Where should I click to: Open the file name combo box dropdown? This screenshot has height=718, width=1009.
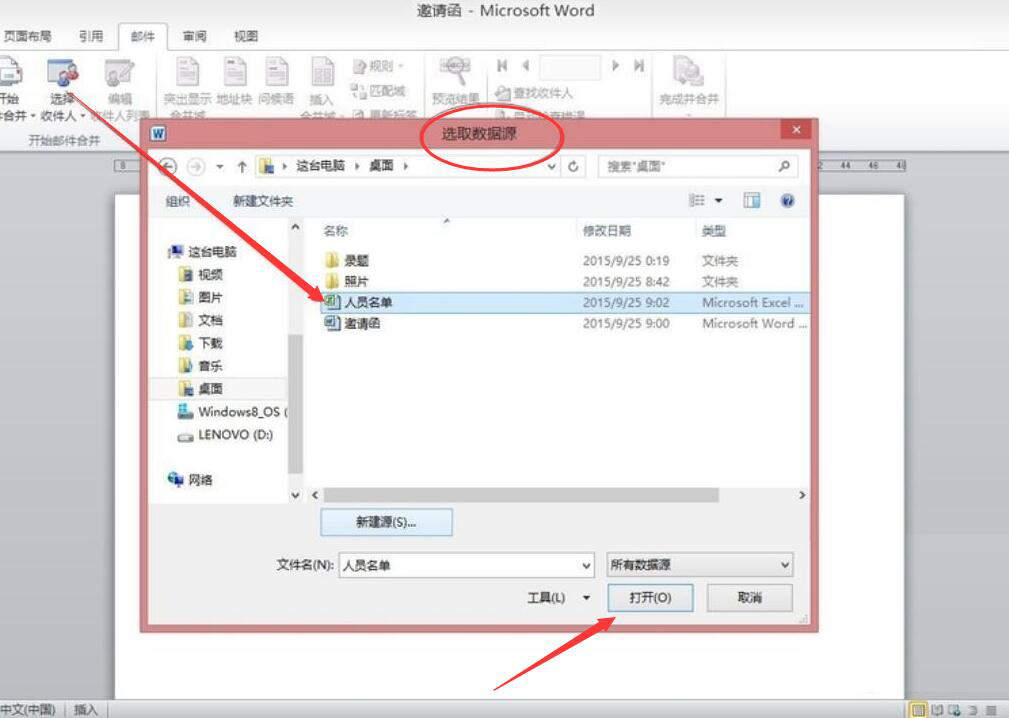tap(586, 566)
